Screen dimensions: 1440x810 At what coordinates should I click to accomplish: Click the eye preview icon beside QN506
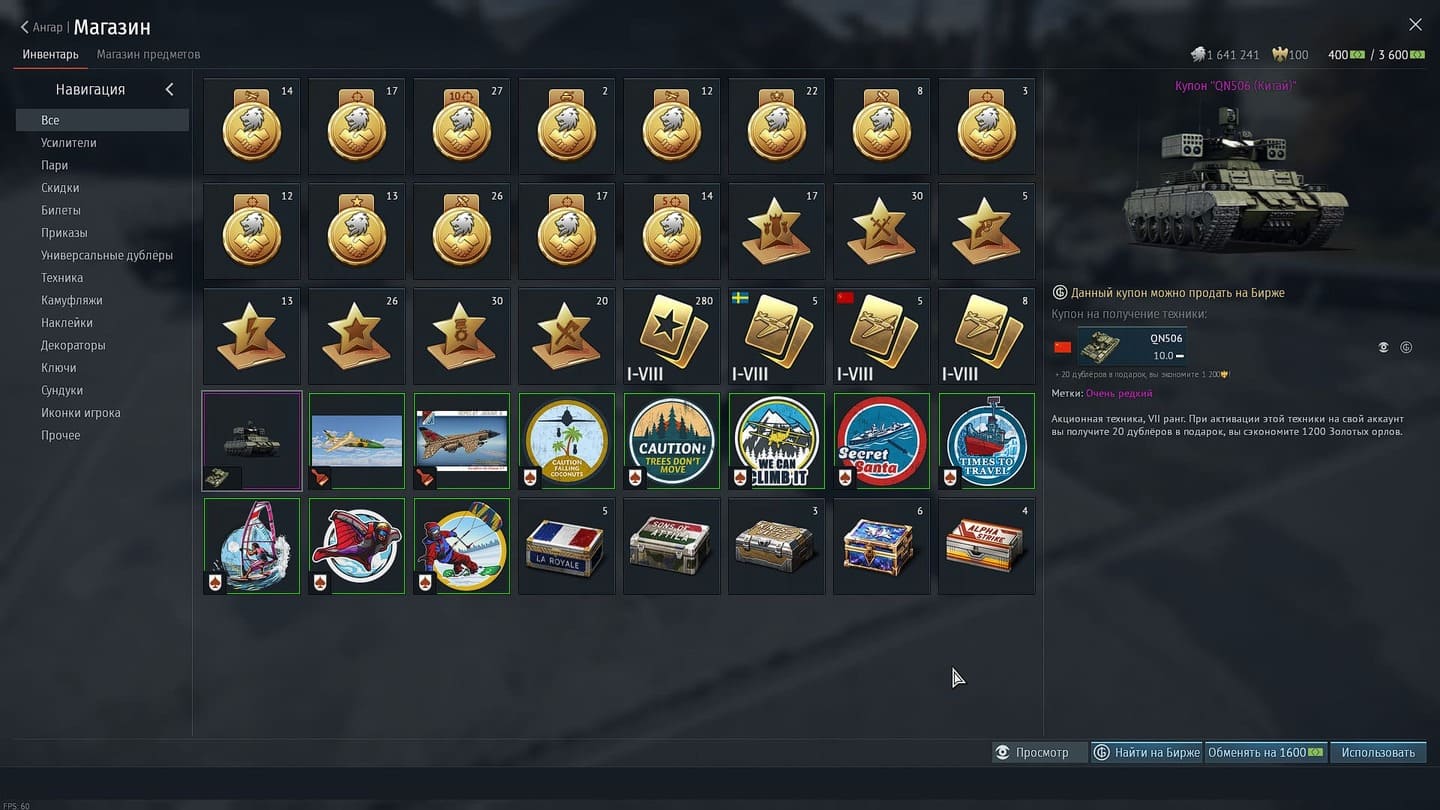(x=1383, y=347)
